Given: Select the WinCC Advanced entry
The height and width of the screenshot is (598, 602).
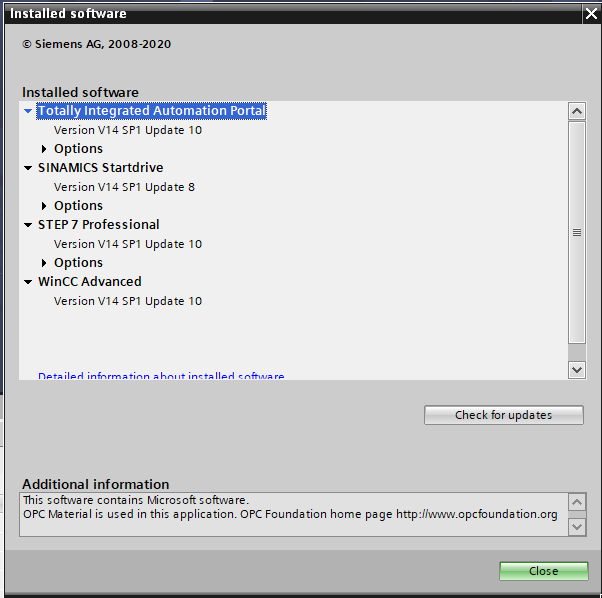Looking at the screenshot, I should [90, 282].
